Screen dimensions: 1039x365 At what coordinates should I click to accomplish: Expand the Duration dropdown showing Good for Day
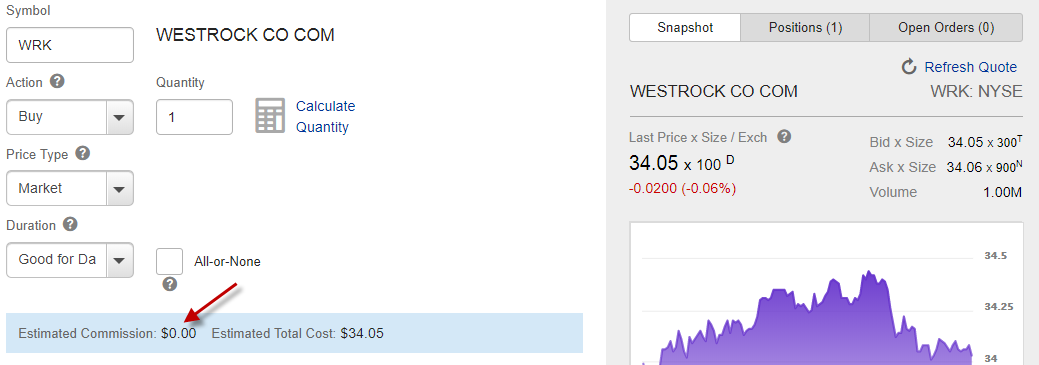pyautogui.click(x=70, y=260)
